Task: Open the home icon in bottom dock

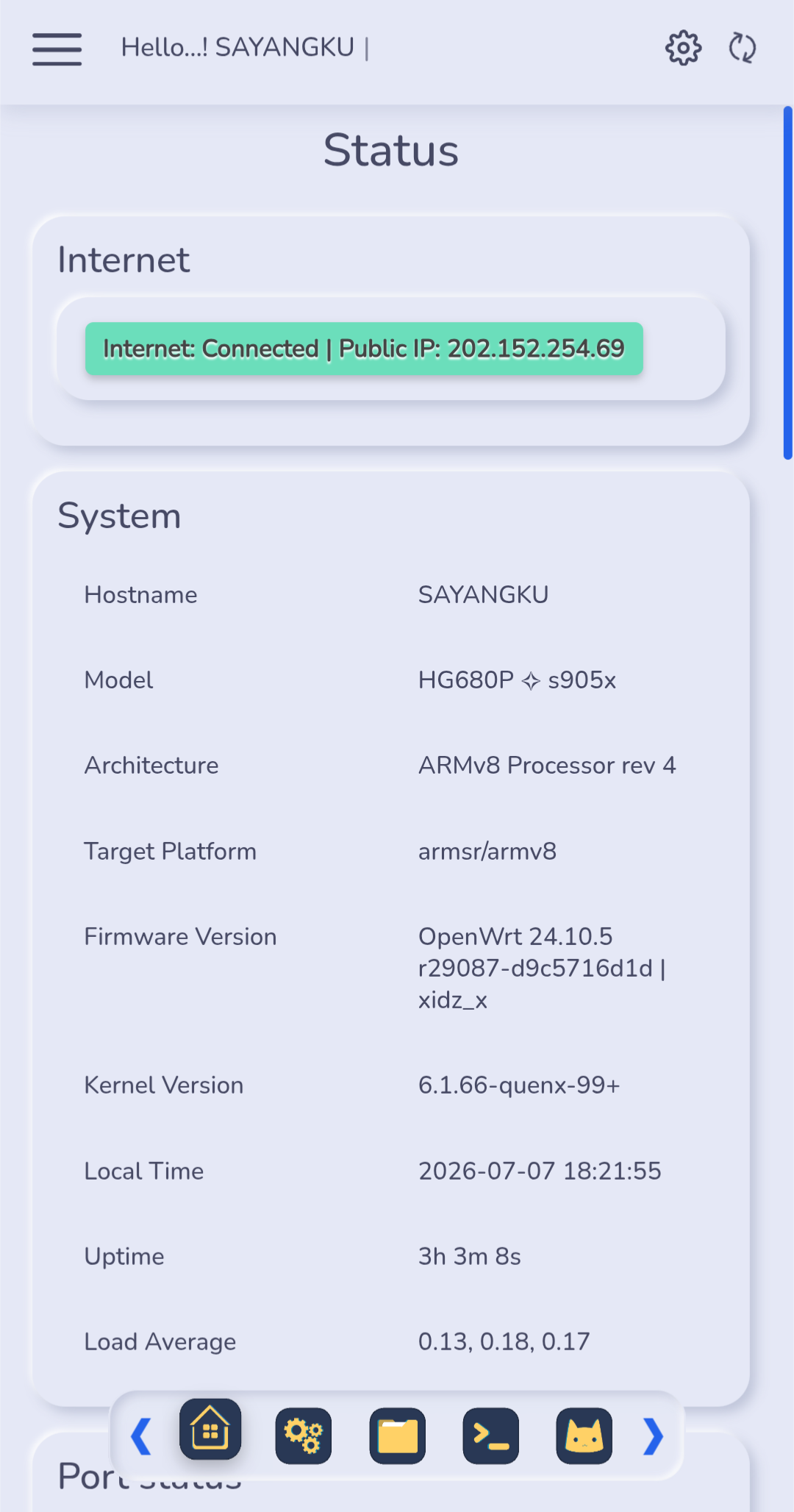Action: tap(210, 1429)
